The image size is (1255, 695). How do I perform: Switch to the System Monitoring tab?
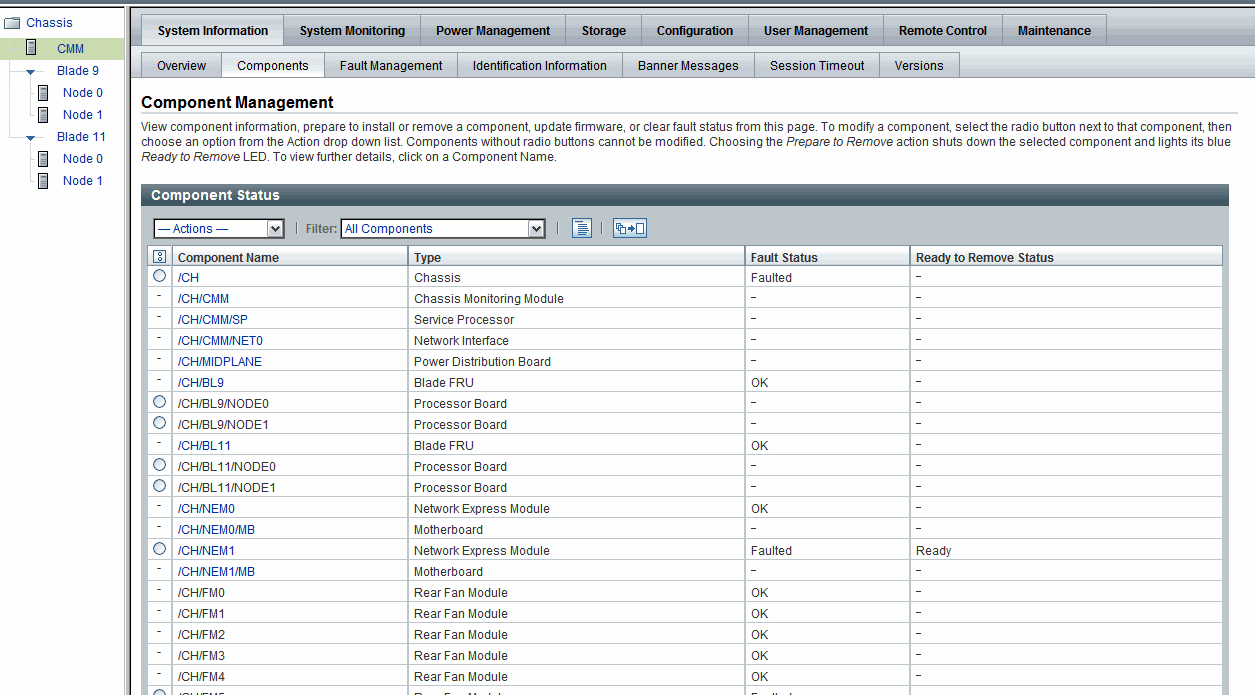[352, 31]
